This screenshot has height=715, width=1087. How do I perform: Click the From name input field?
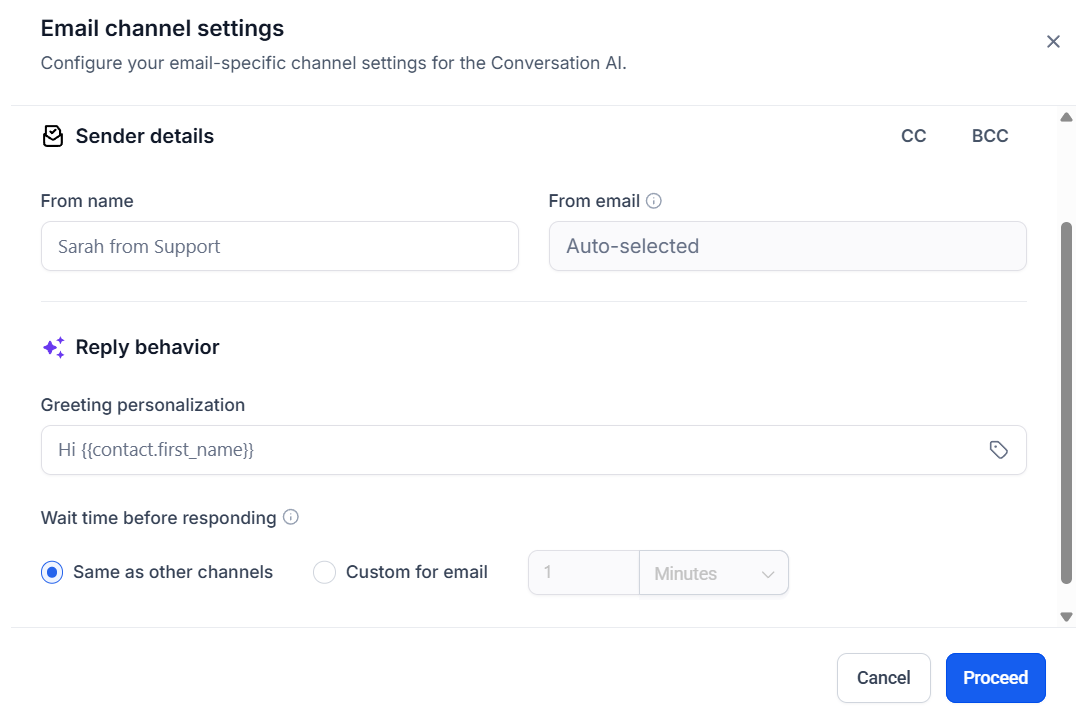pyautogui.click(x=279, y=246)
